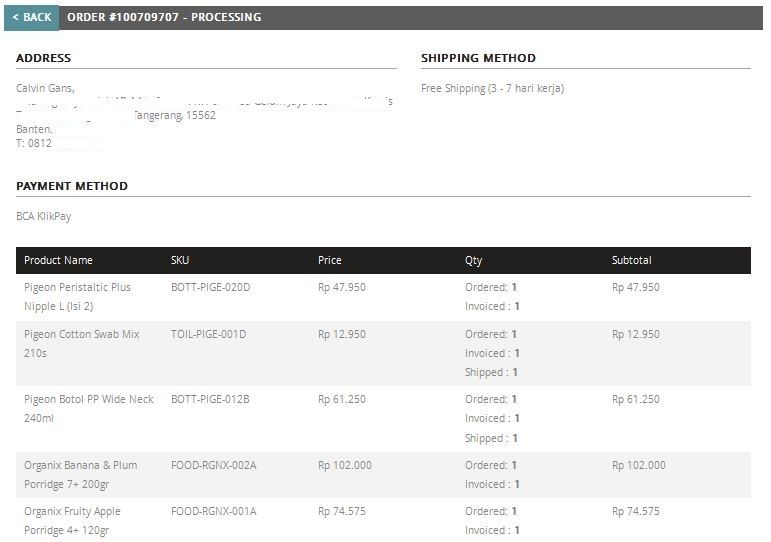Select 'Free Shipping (3 - 7 hari kerja)' text
771x542 pixels.
(x=493, y=89)
